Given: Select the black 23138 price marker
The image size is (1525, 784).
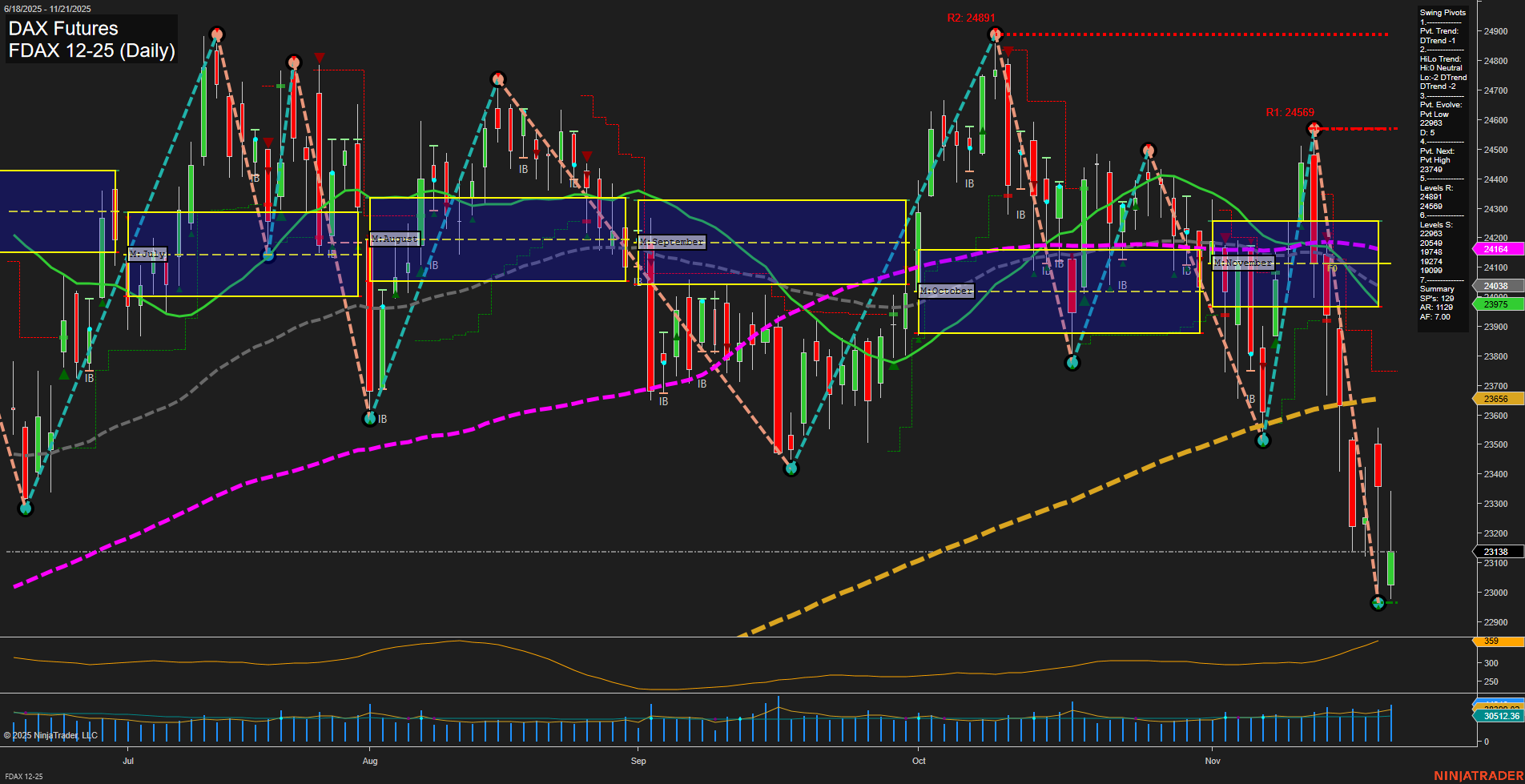Looking at the screenshot, I should pyautogui.click(x=1496, y=551).
